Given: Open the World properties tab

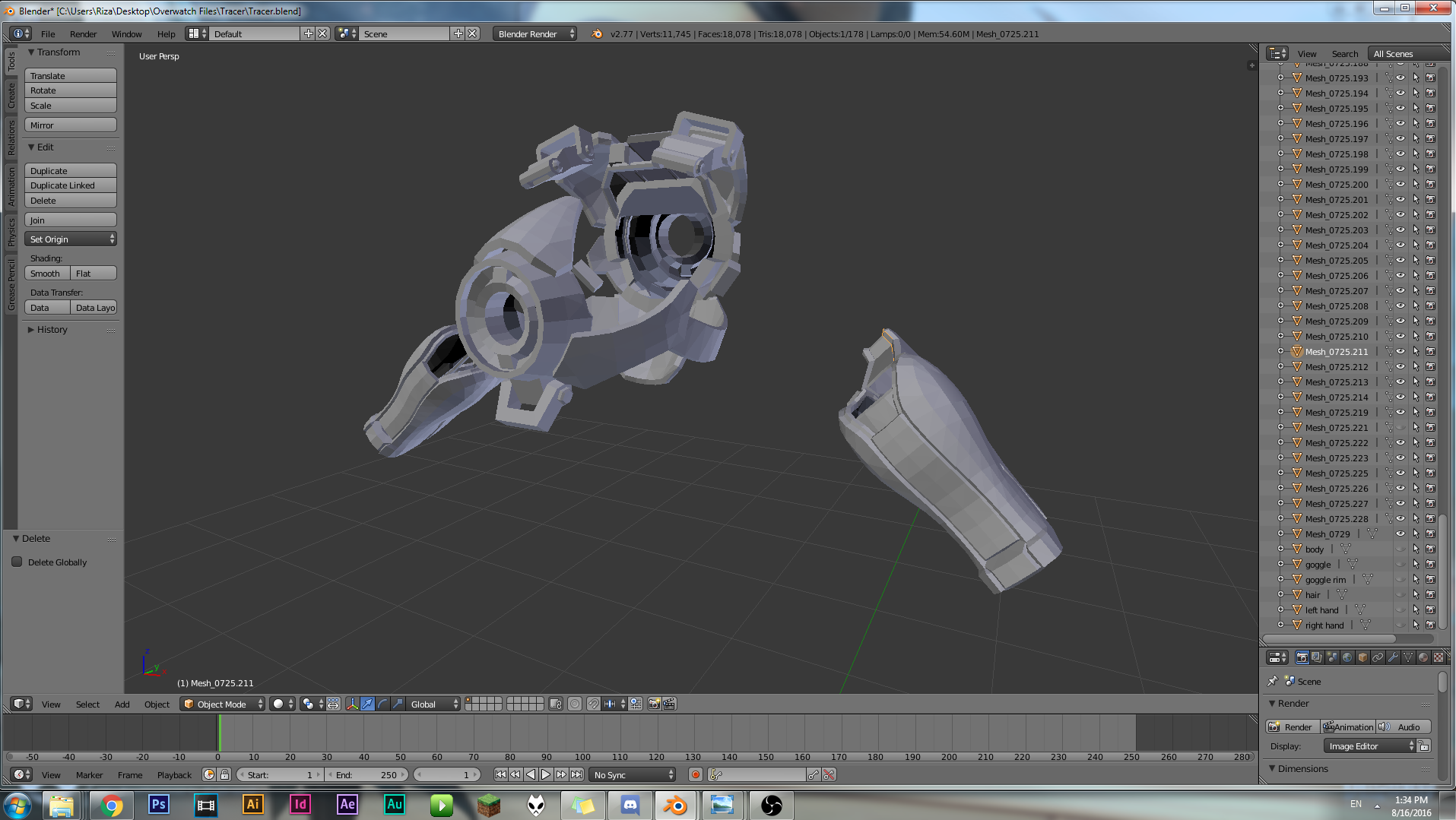Looking at the screenshot, I should coord(1347,657).
